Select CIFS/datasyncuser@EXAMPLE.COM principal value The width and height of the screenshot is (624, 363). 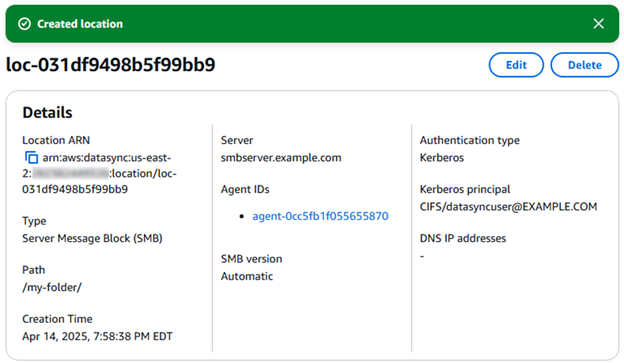509,207
